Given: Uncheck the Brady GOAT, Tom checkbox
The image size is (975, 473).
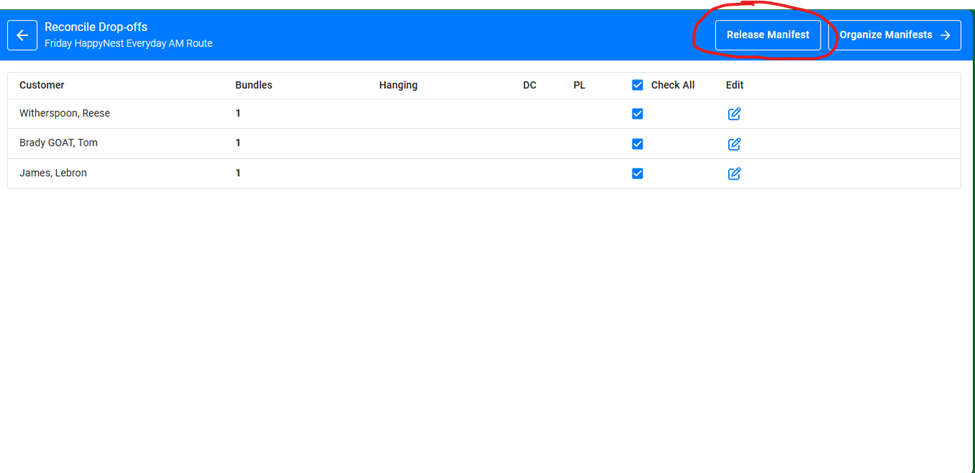Looking at the screenshot, I should click(x=638, y=144).
